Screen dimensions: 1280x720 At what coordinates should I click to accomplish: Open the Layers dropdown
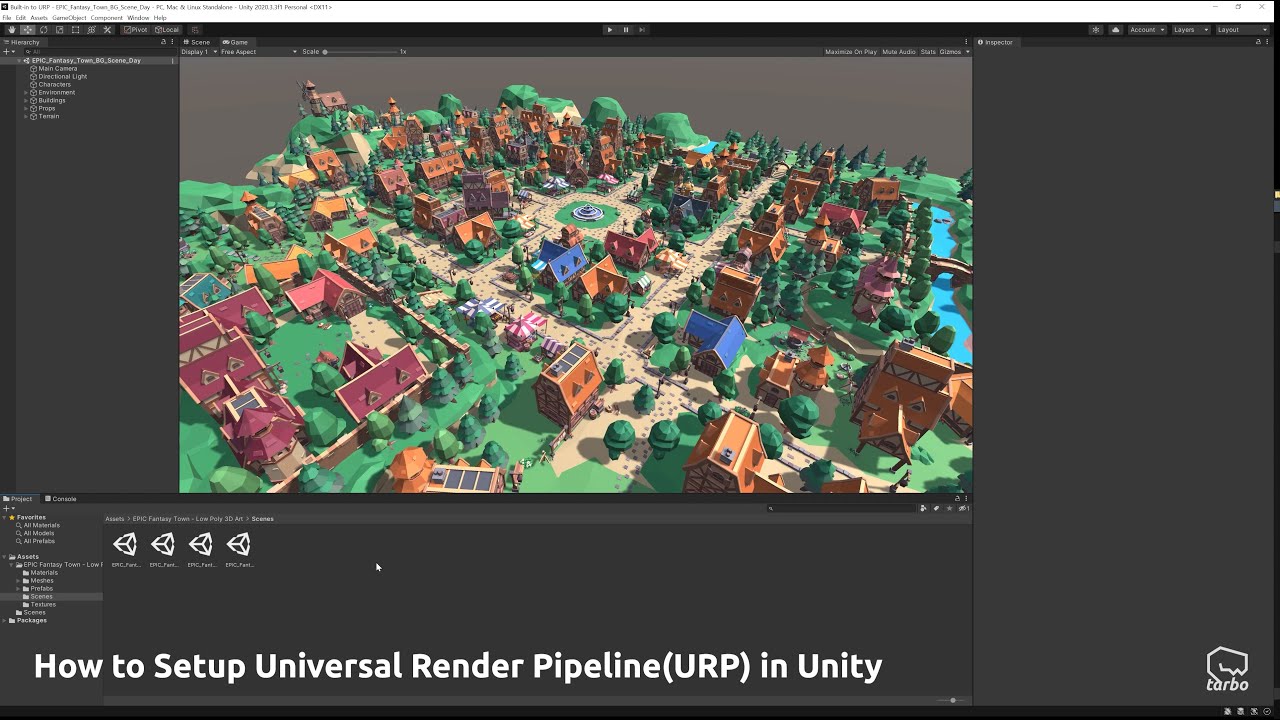[1189, 30]
